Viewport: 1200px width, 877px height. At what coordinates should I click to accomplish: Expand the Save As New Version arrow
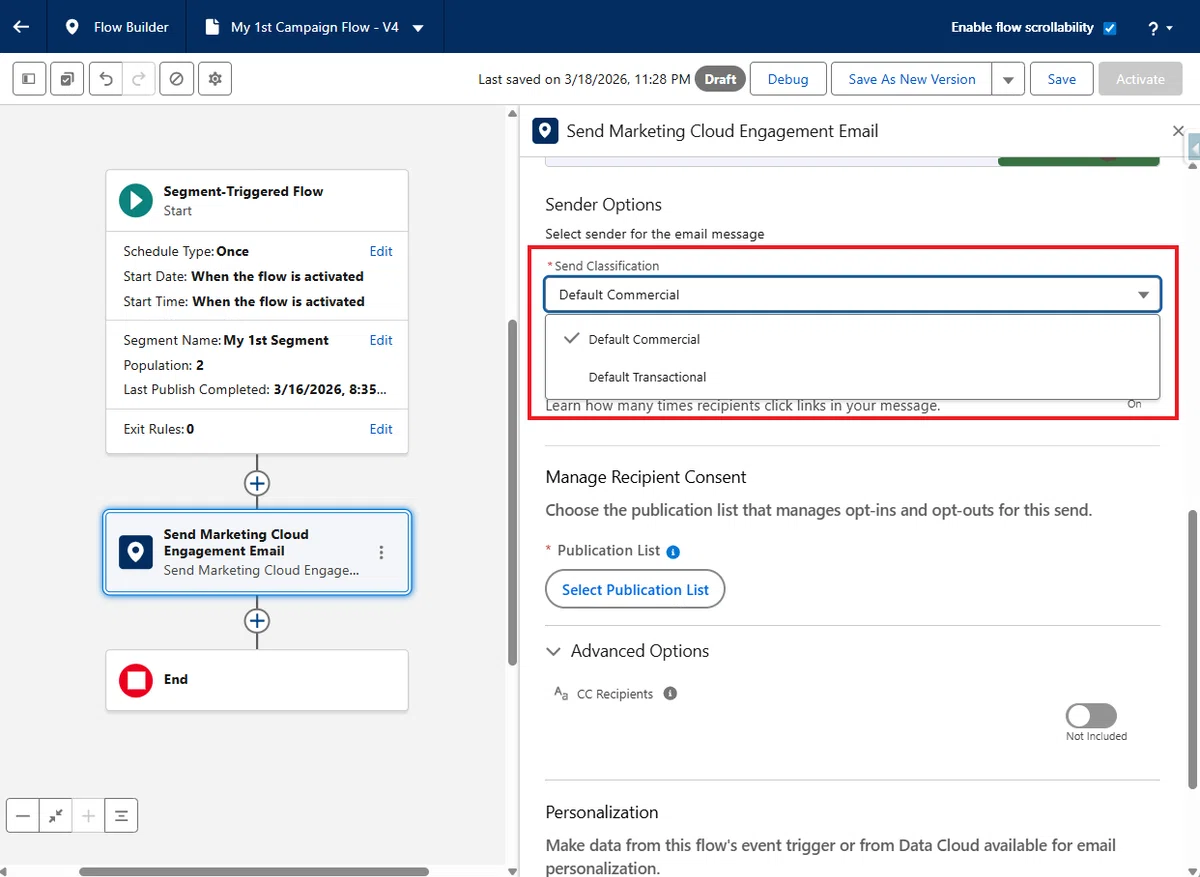tap(1008, 79)
